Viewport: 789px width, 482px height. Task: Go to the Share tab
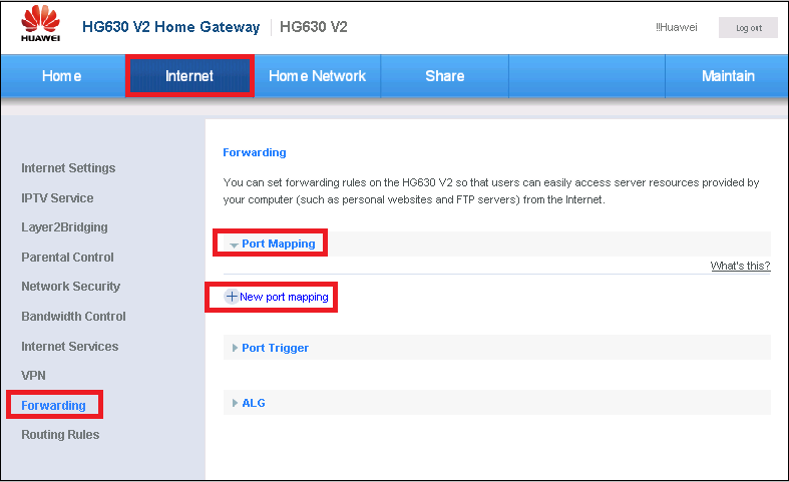(x=444, y=76)
